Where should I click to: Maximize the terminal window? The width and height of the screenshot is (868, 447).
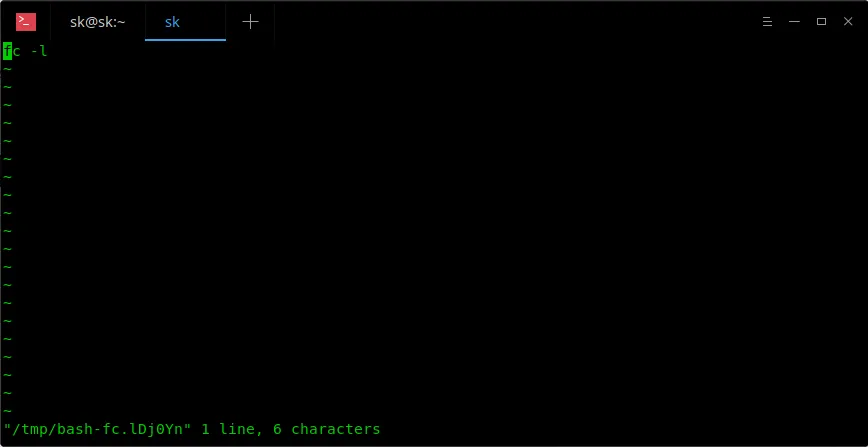822,22
